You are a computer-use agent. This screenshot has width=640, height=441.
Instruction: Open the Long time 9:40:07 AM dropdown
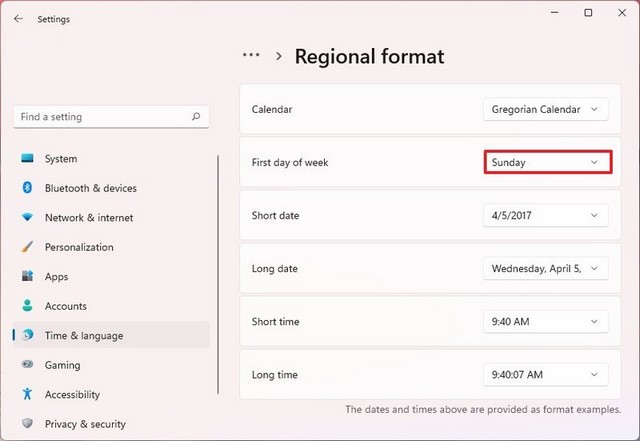click(546, 374)
